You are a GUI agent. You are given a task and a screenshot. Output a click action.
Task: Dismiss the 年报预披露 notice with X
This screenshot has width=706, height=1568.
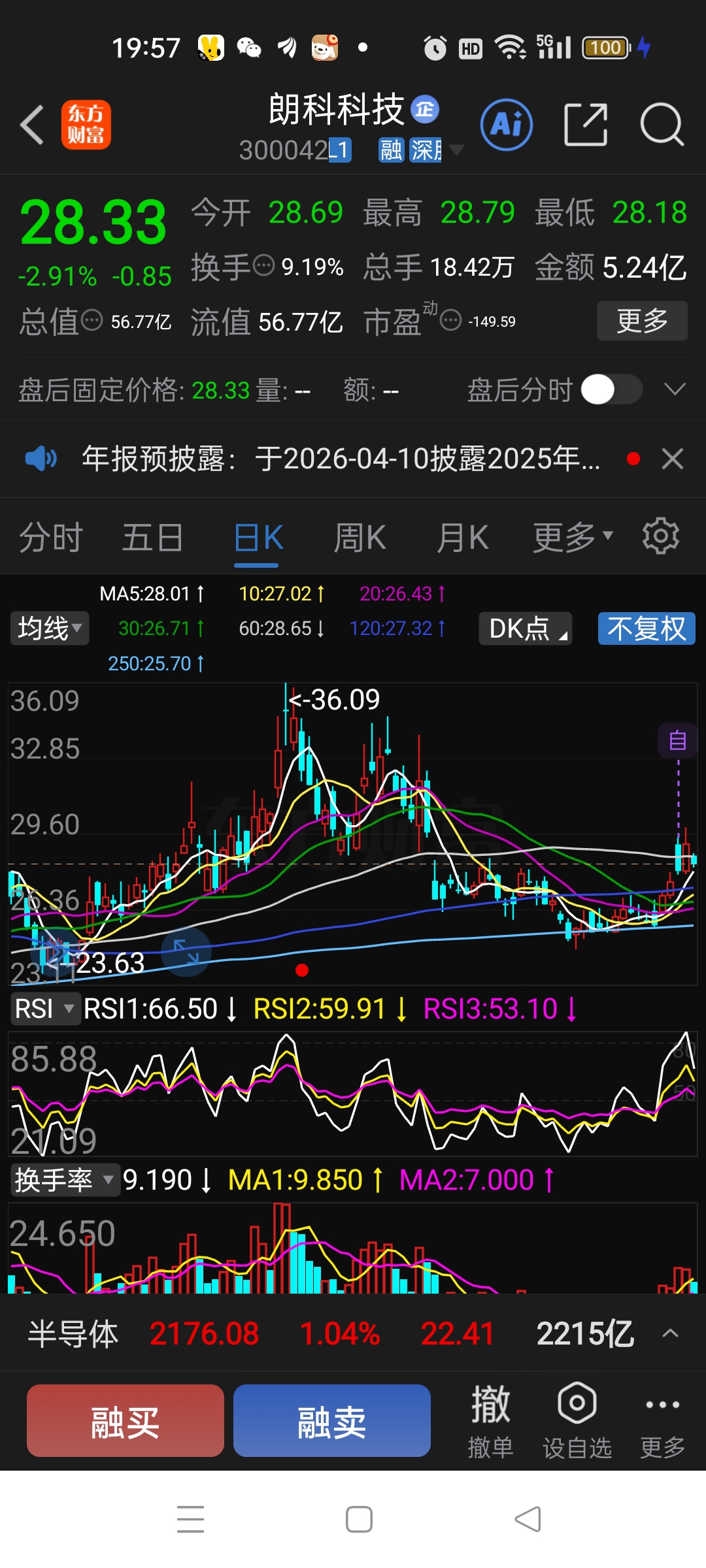coord(673,459)
